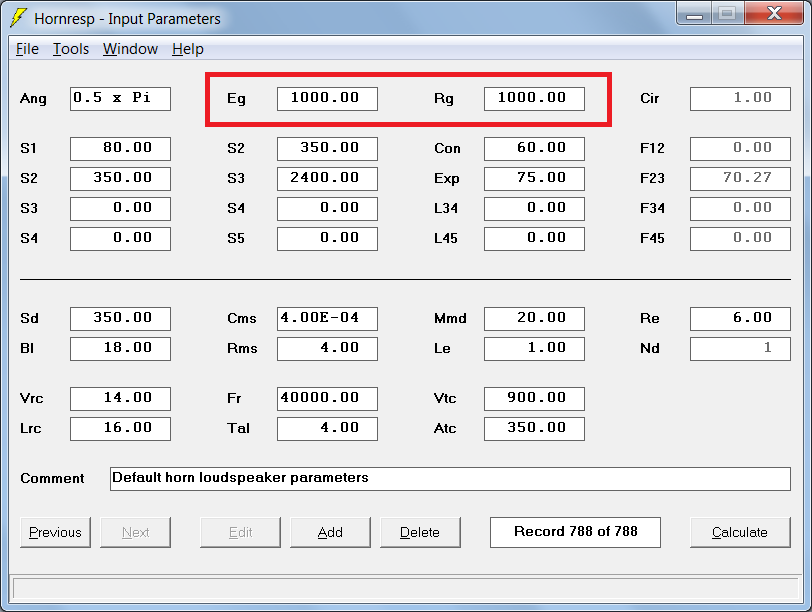
Task: Click the F45 value field
Action: click(x=740, y=239)
